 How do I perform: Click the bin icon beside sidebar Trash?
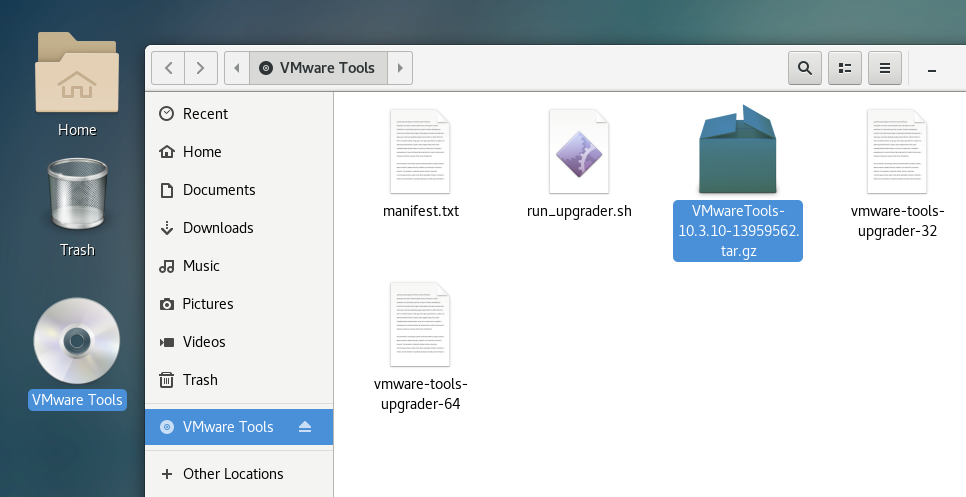tap(166, 380)
